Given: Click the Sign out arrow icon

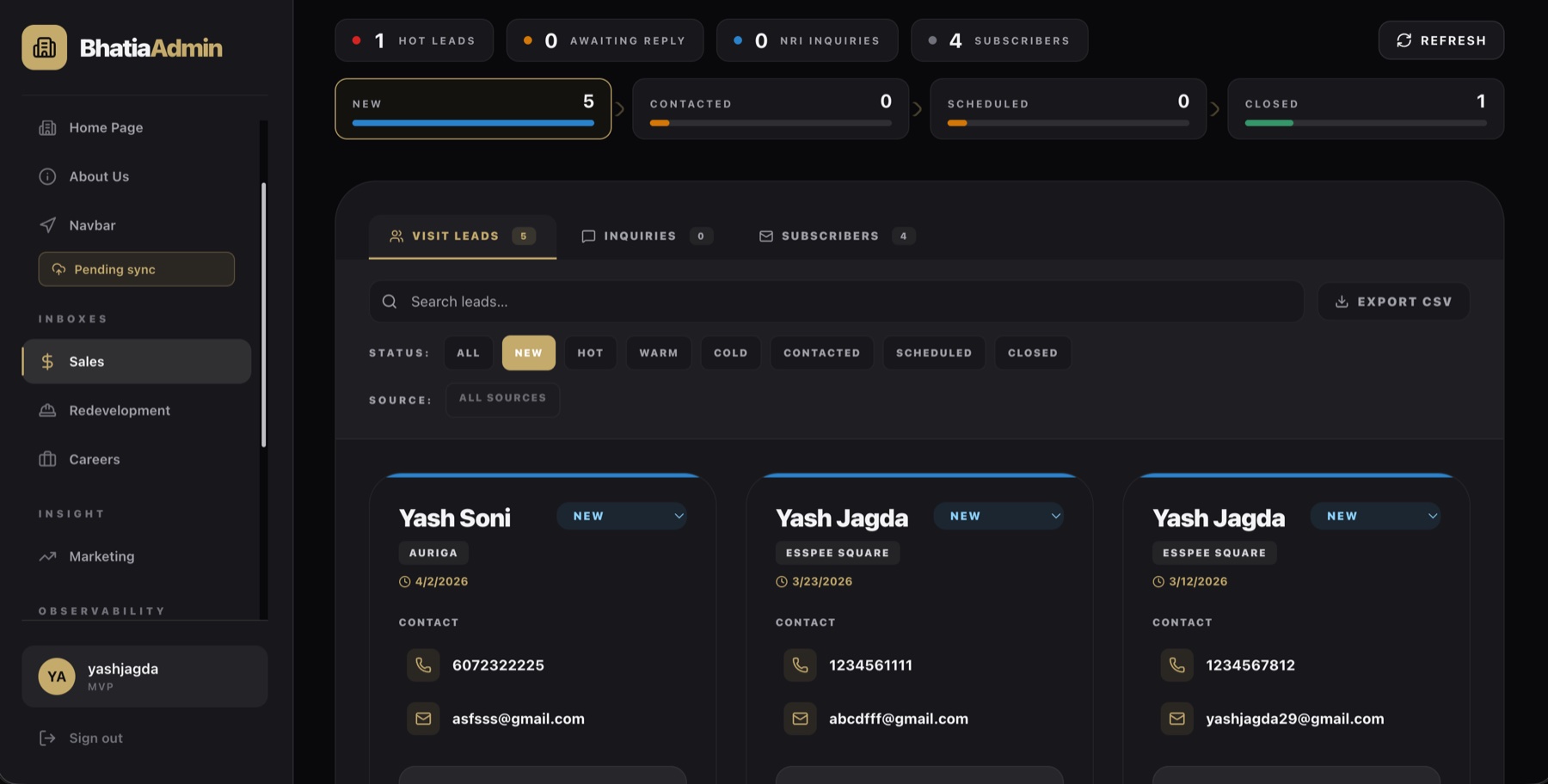Looking at the screenshot, I should tap(47, 738).
